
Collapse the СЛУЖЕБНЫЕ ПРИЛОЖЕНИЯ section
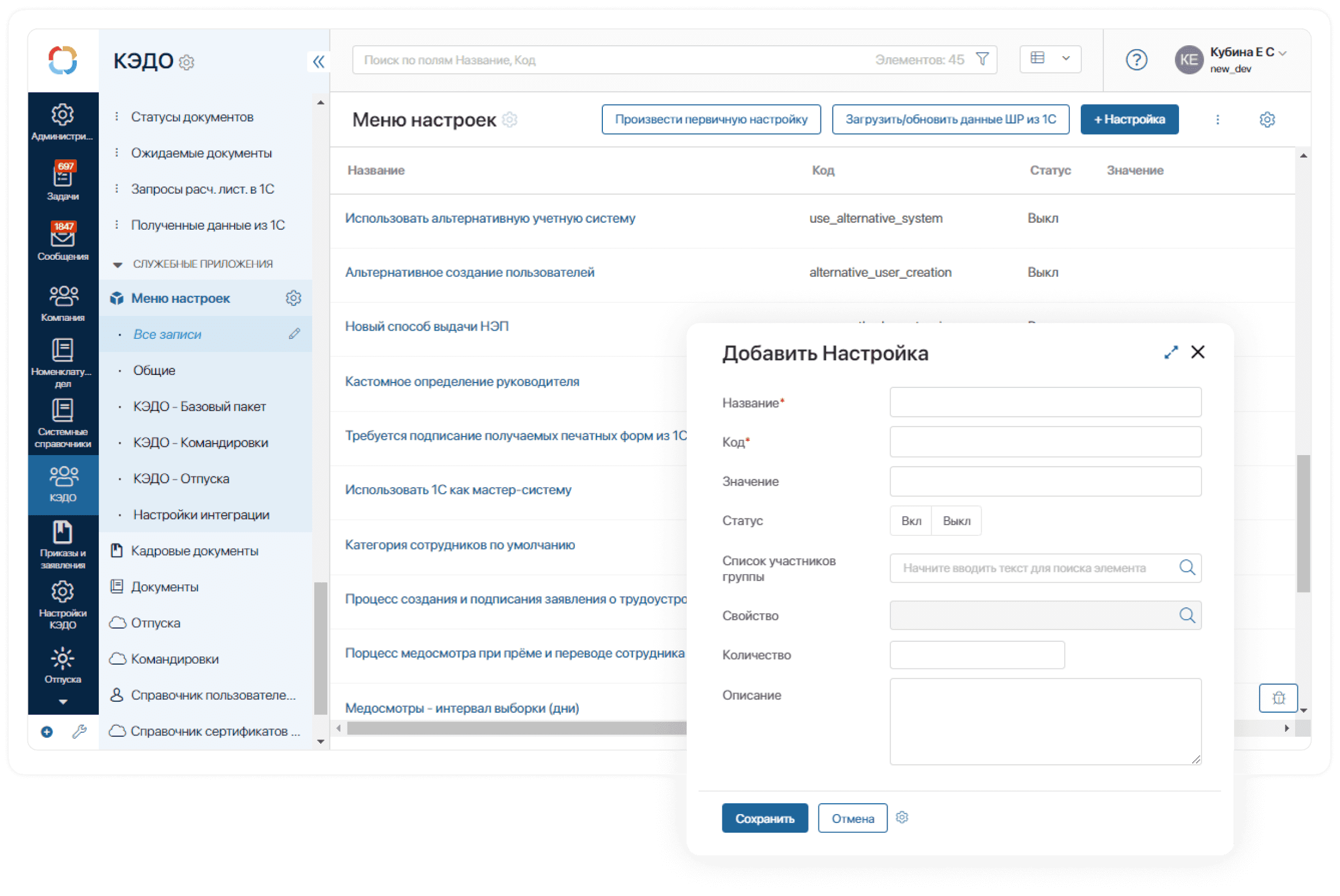coord(118,264)
